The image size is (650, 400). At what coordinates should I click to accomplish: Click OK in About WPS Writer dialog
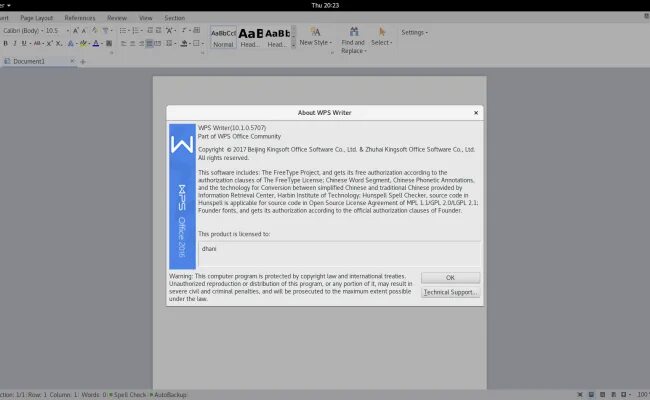450,278
